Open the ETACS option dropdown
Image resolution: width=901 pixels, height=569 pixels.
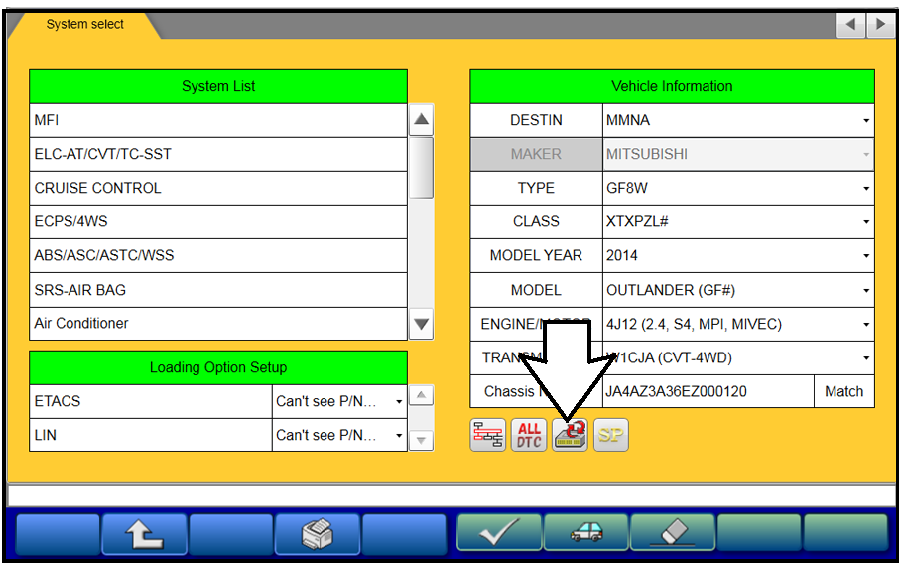tap(399, 402)
